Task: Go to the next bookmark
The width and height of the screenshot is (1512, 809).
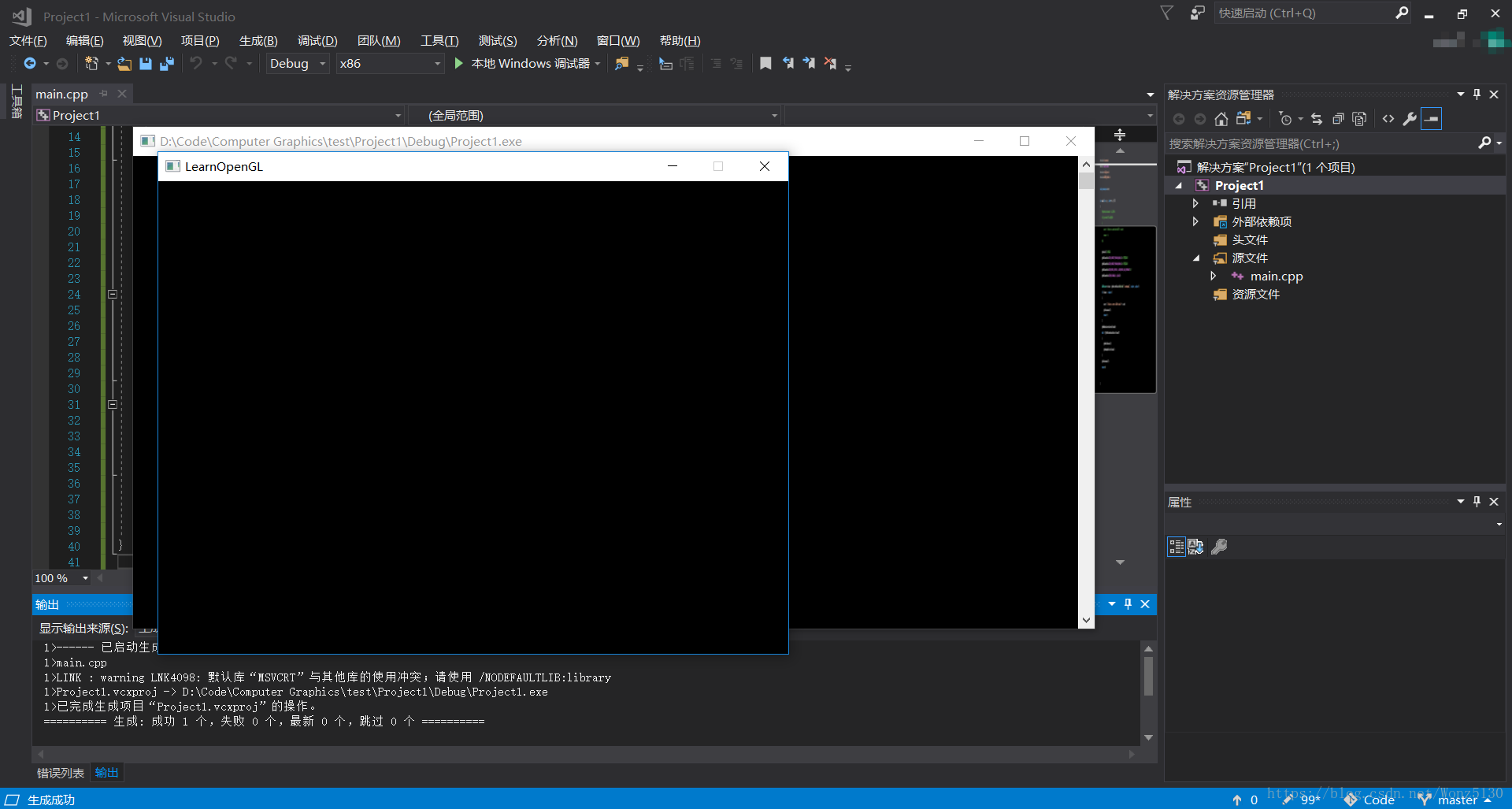Action: click(809, 63)
